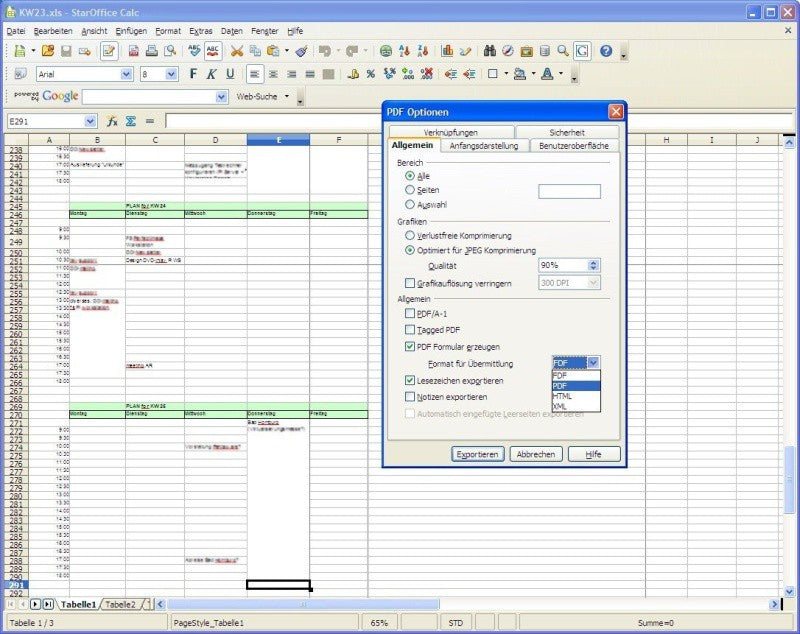Image resolution: width=800 pixels, height=634 pixels.
Task: Check the PDF/A-1 checkbox
Action: [410, 313]
